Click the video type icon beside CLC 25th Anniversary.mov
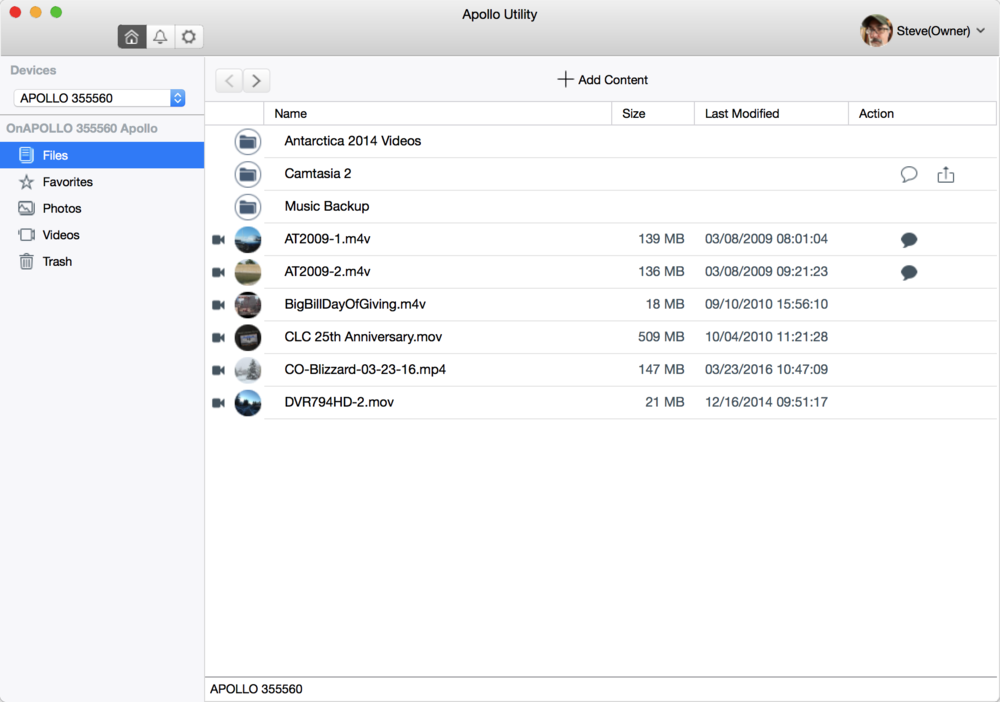1000x702 pixels. (218, 337)
